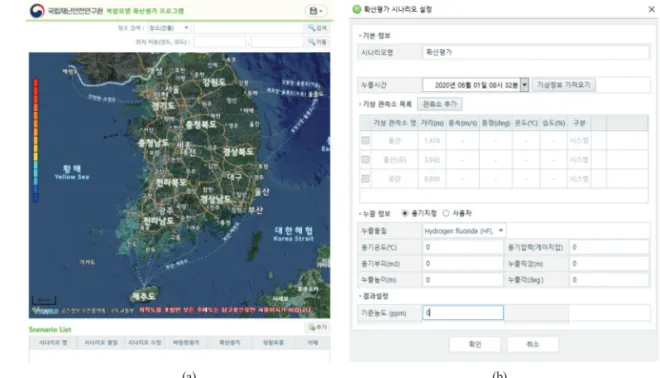The image size is (660, 378).
Task: Click the 누출높이(m) input field
Action: pyautogui.click(x=463, y=280)
